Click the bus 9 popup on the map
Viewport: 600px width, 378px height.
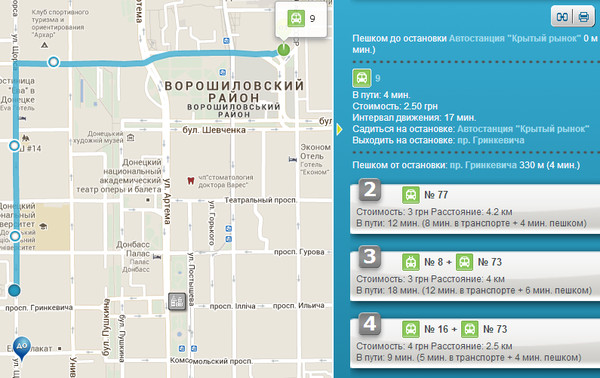coord(301,19)
